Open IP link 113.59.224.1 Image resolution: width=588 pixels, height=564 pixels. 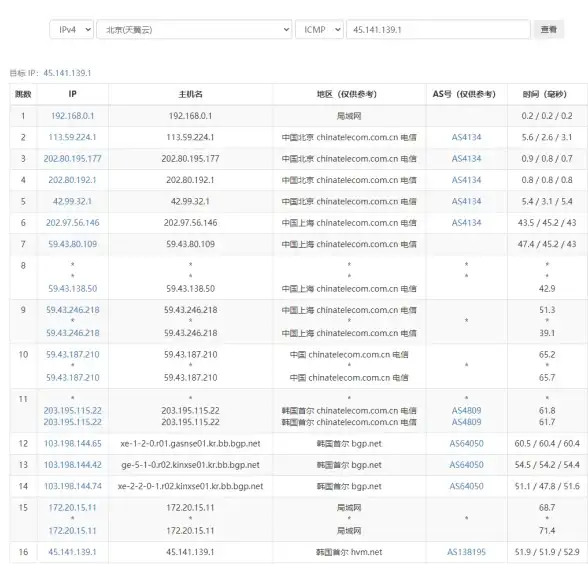point(73,137)
